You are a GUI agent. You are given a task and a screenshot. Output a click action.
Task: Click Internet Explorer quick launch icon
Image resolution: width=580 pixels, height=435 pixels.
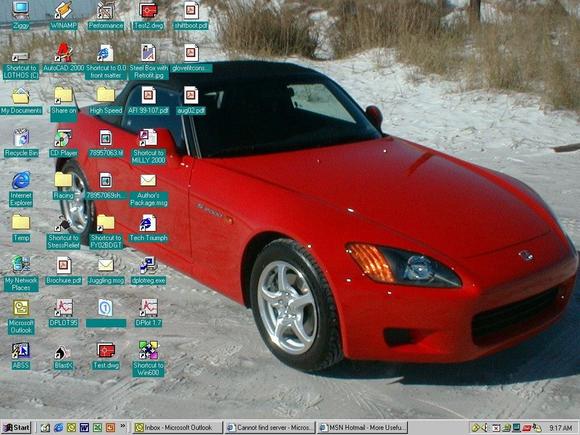pos(58,428)
